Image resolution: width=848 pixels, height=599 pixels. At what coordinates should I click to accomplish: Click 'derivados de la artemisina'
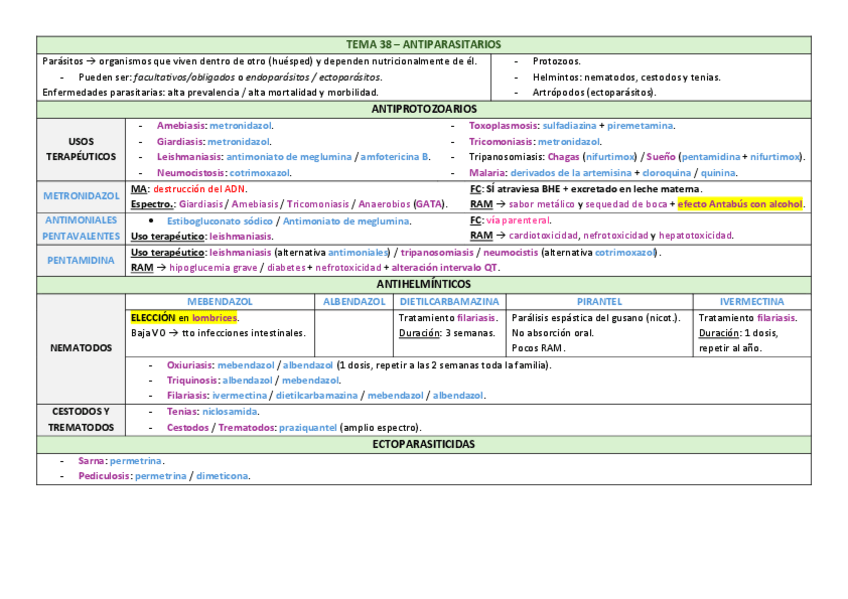[x=571, y=173]
